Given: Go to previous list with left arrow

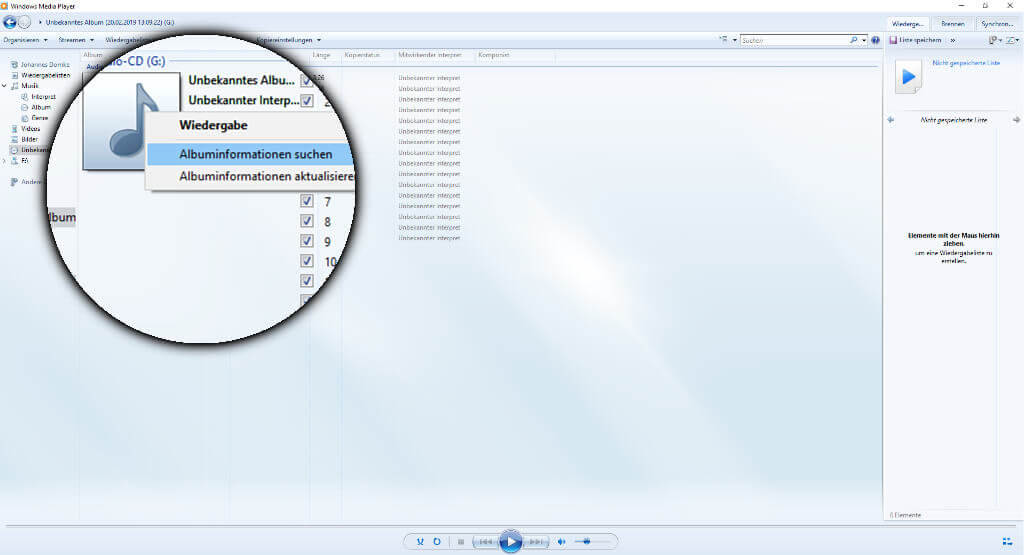Looking at the screenshot, I should pyautogui.click(x=891, y=120).
